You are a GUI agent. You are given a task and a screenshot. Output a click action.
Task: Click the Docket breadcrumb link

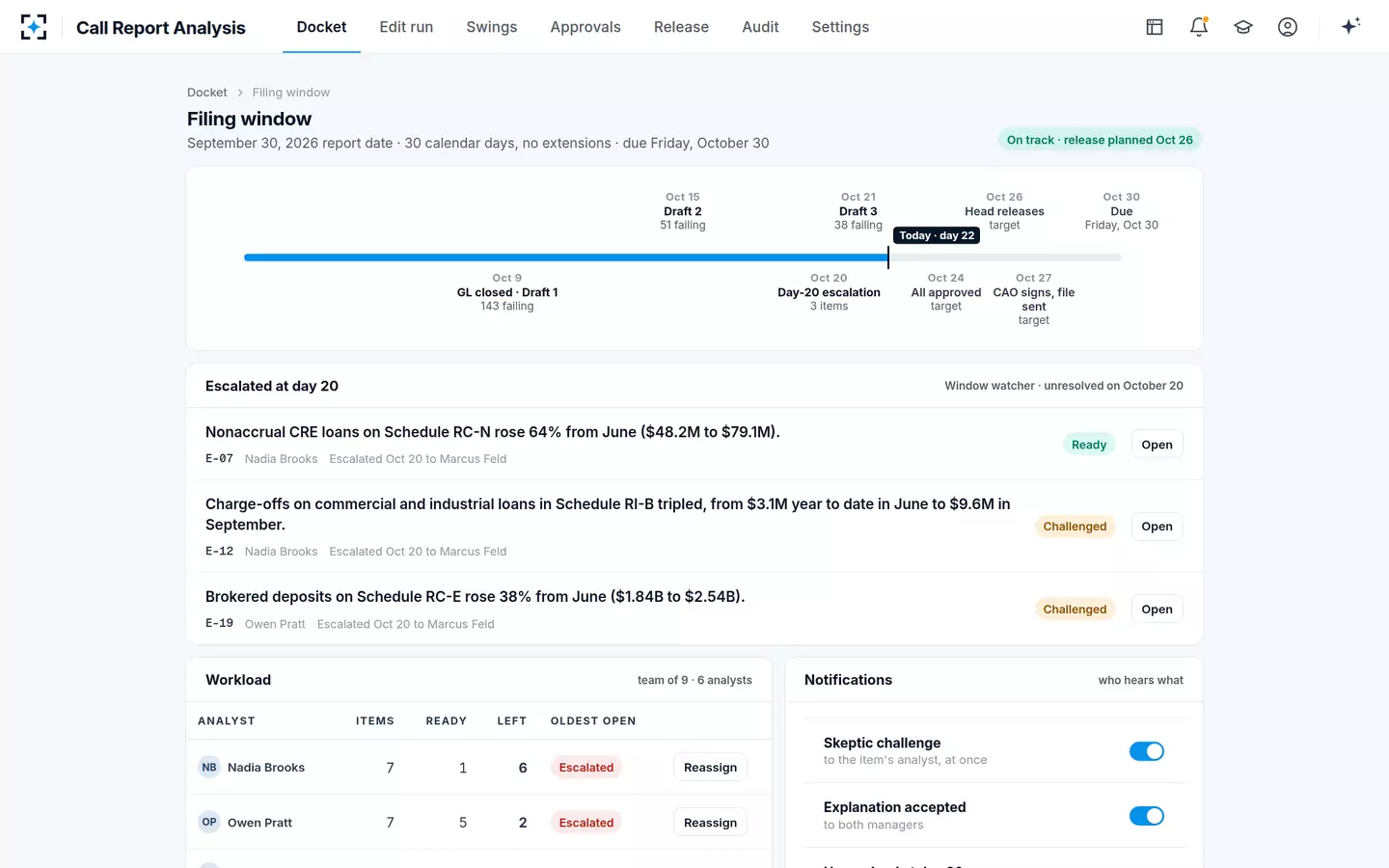click(207, 93)
